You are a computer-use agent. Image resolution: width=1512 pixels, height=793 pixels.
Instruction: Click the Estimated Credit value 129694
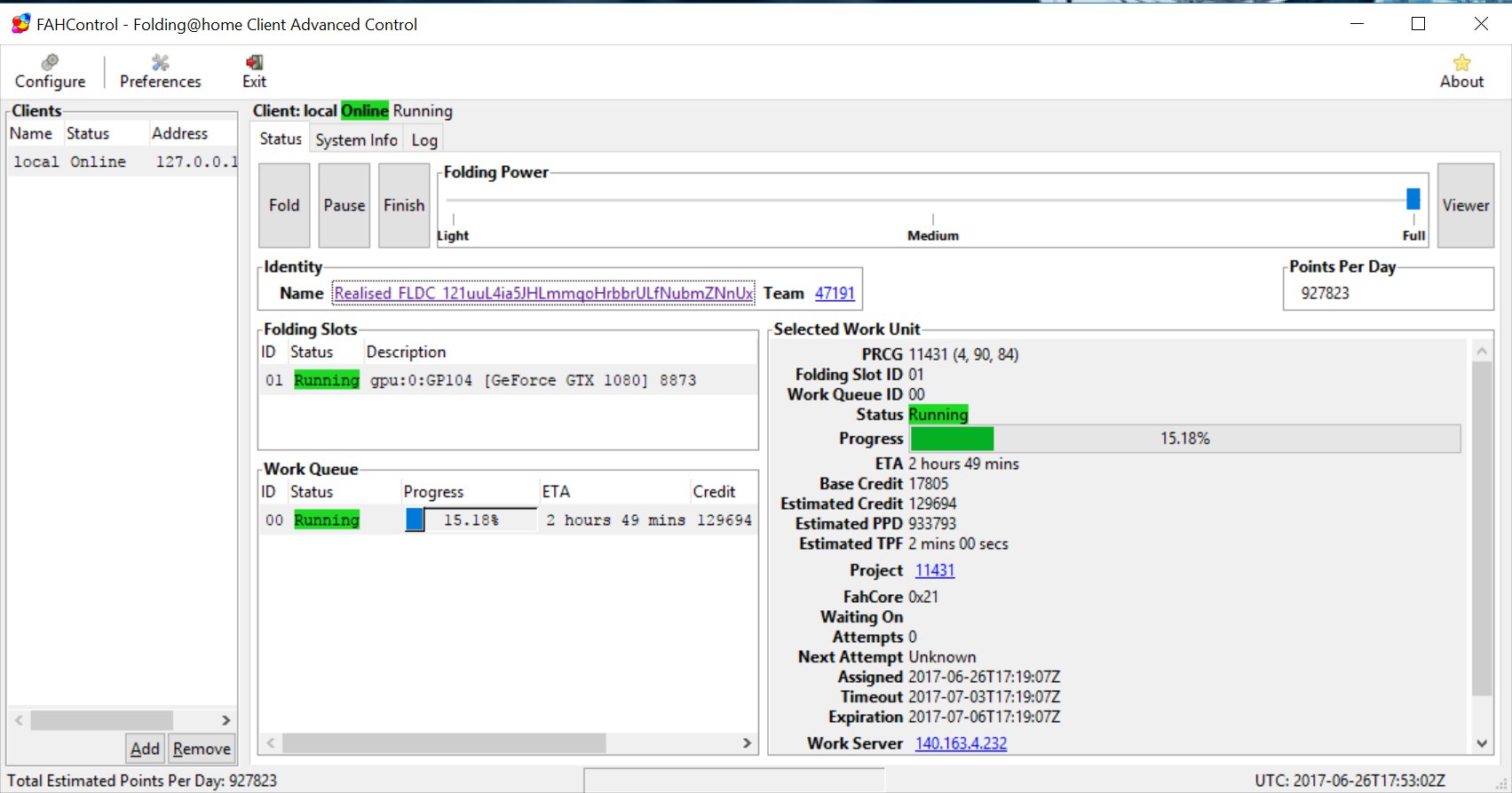tap(932, 504)
